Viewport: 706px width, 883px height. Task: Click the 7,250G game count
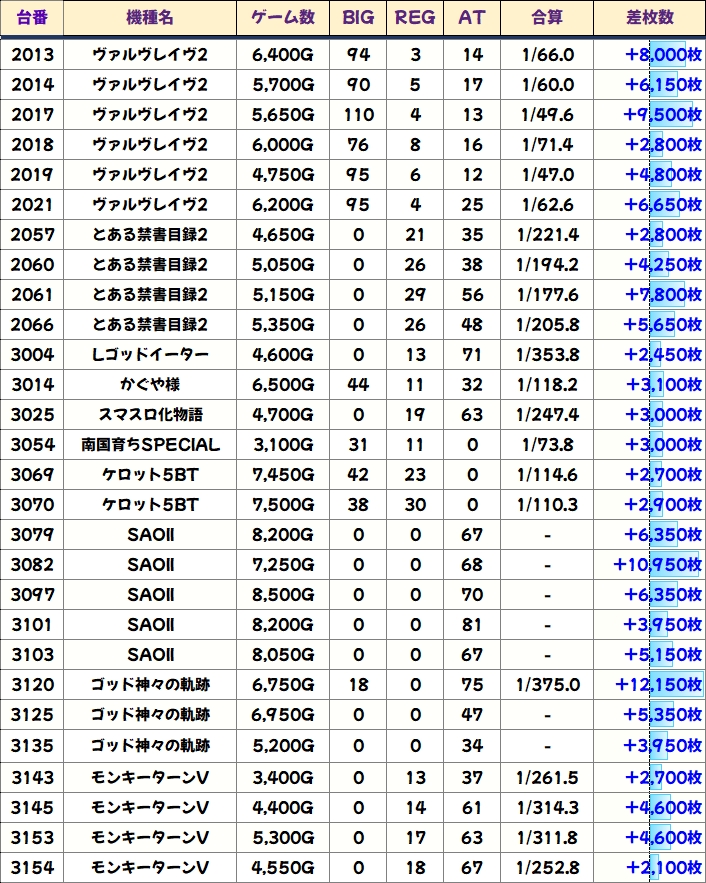click(x=283, y=565)
